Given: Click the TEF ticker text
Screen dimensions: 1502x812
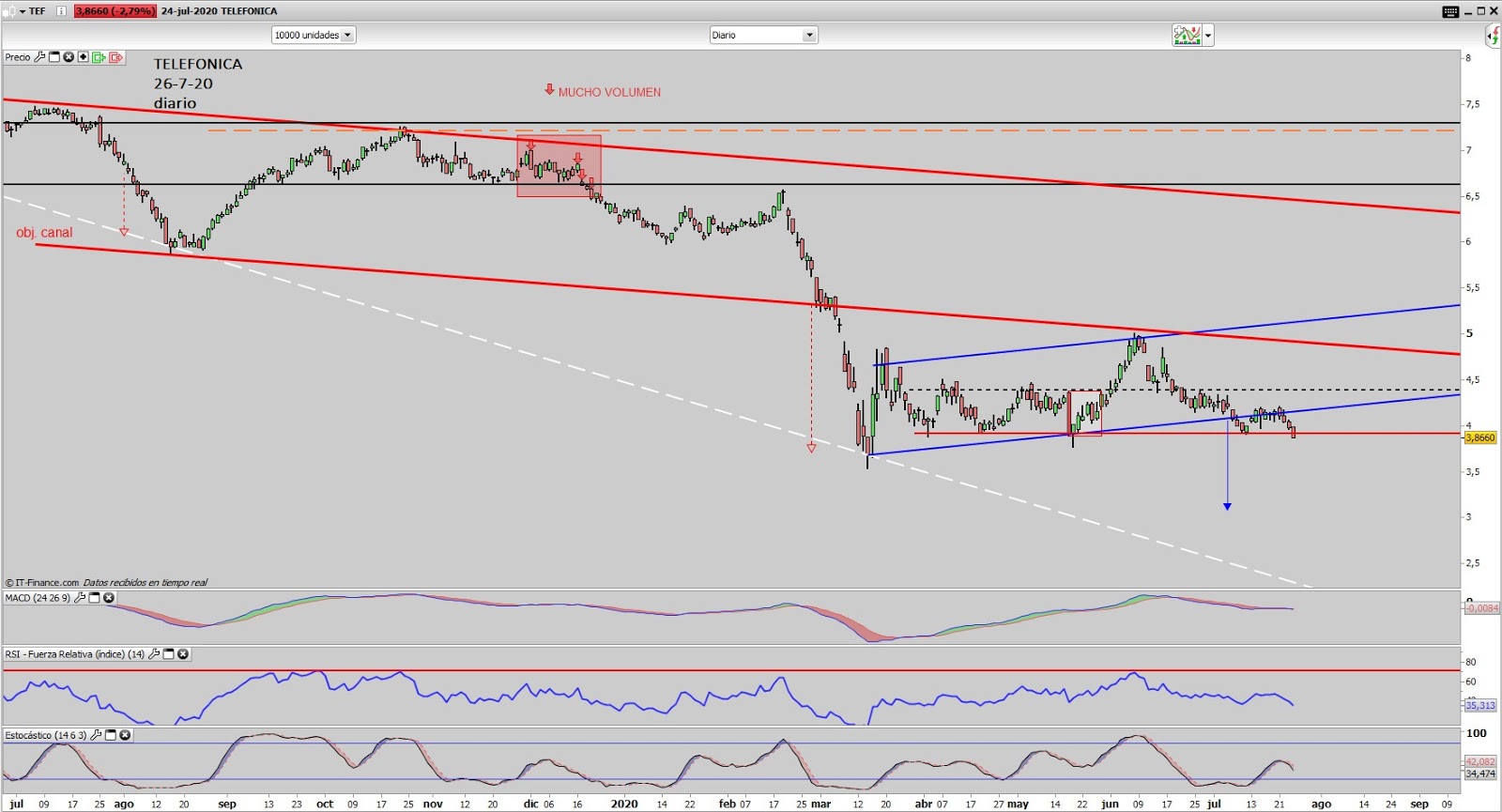Looking at the screenshot, I should 38,11.
